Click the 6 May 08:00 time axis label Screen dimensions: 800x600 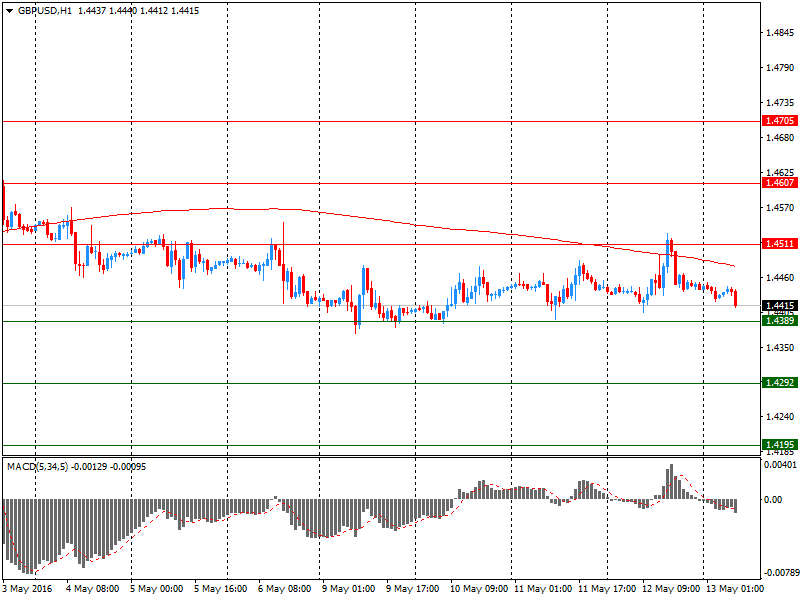tap(284, 589)
